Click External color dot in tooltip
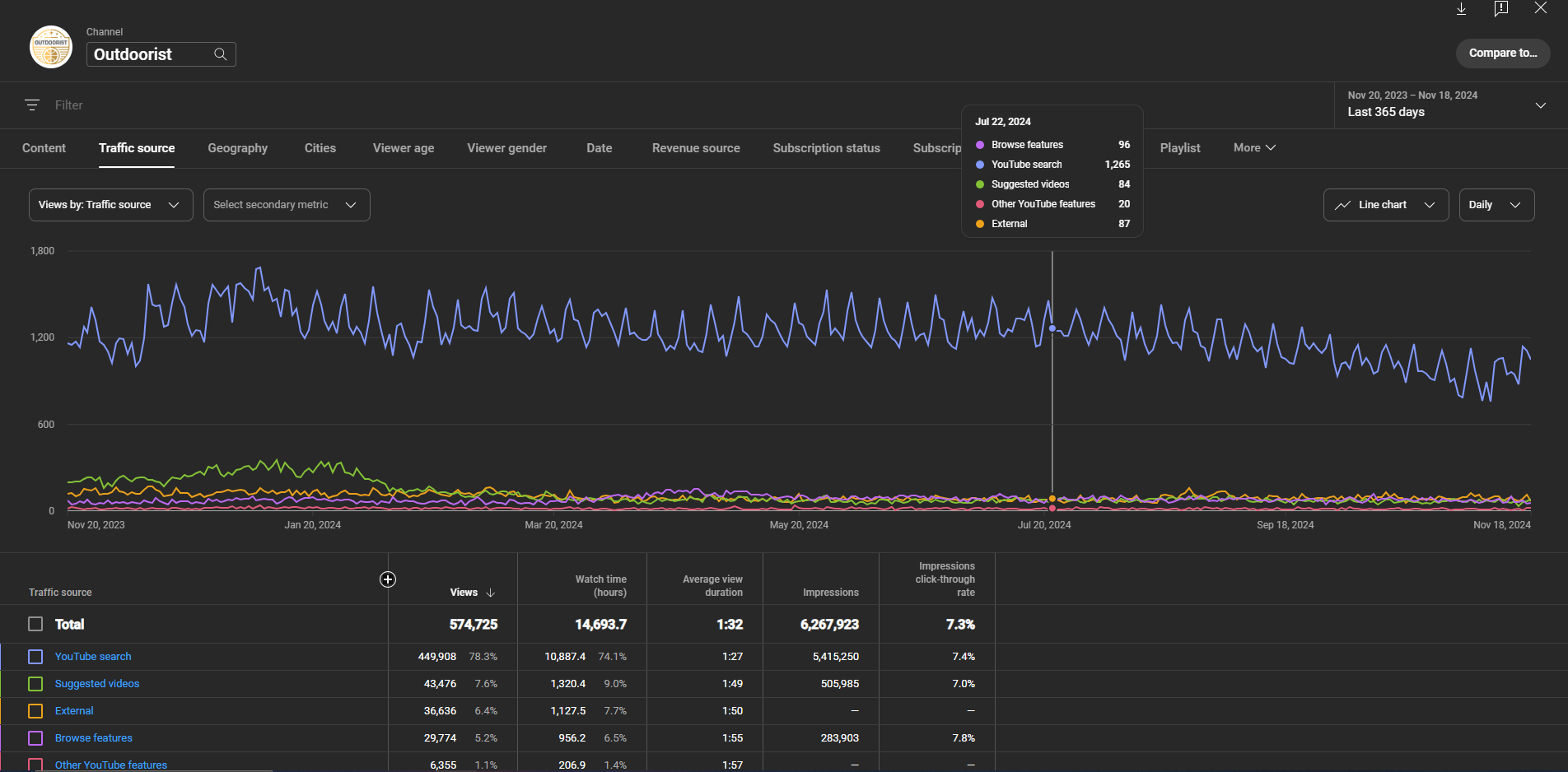 (x=980, y=224)
